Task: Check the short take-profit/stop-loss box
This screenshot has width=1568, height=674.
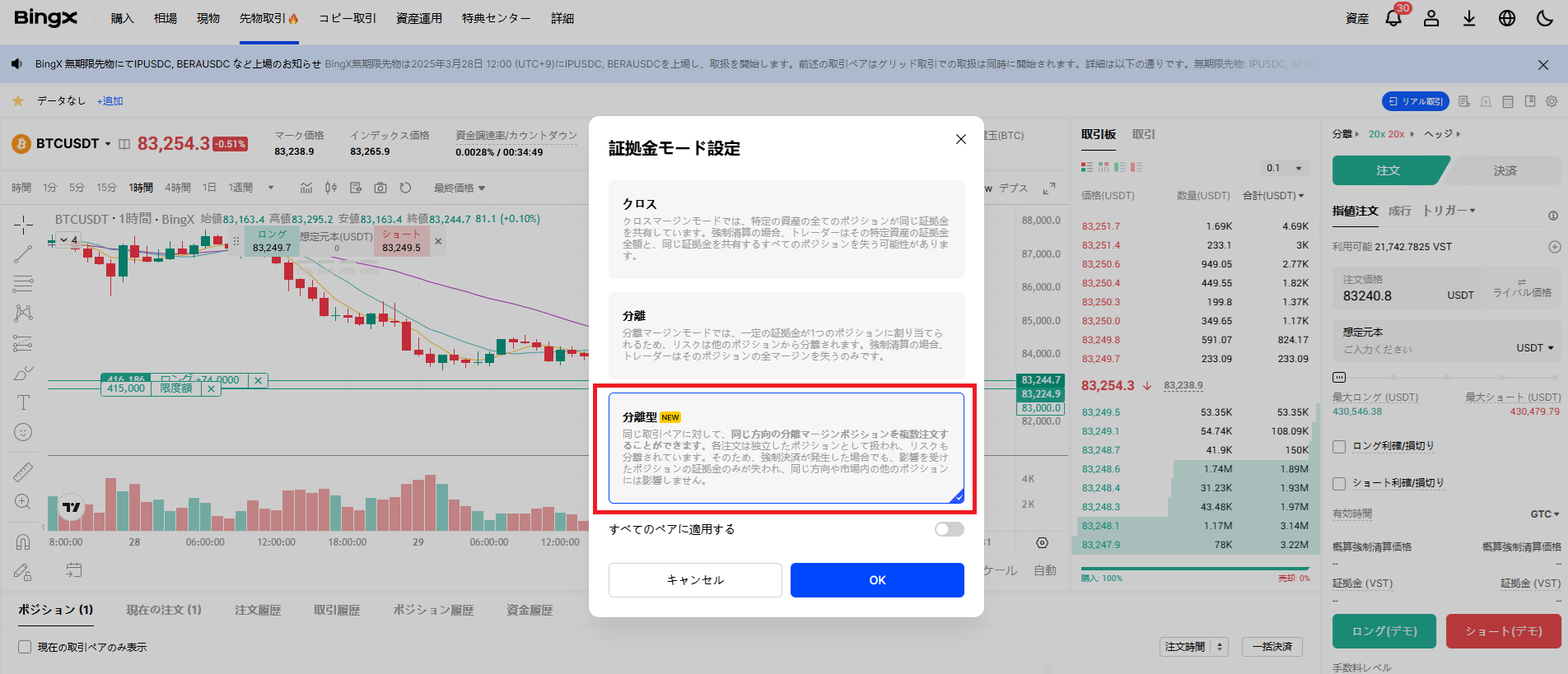Action: (x=1339, y=483)
